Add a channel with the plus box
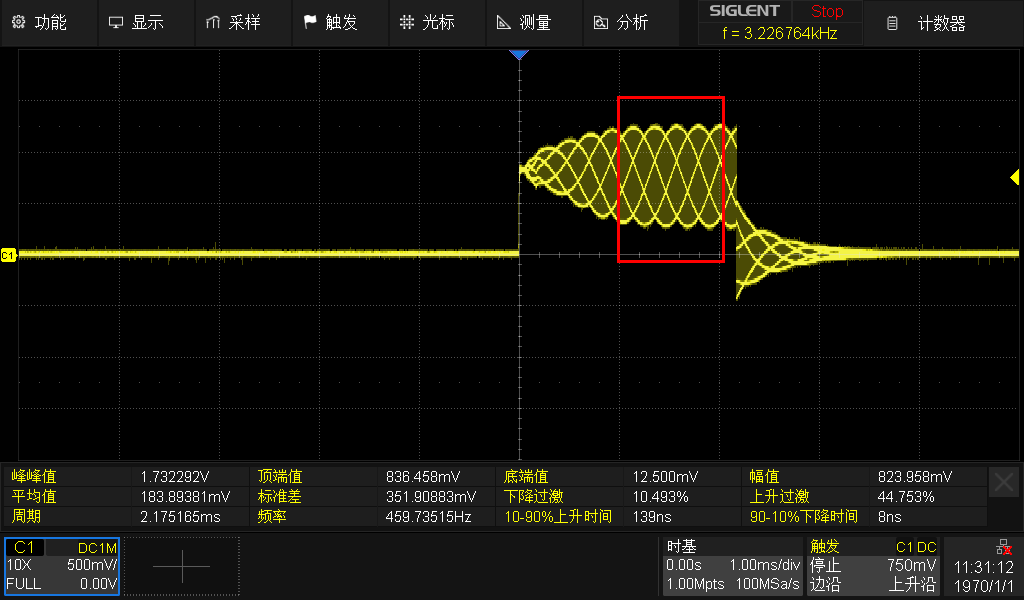1024x600 pixels. pos(182,566)
